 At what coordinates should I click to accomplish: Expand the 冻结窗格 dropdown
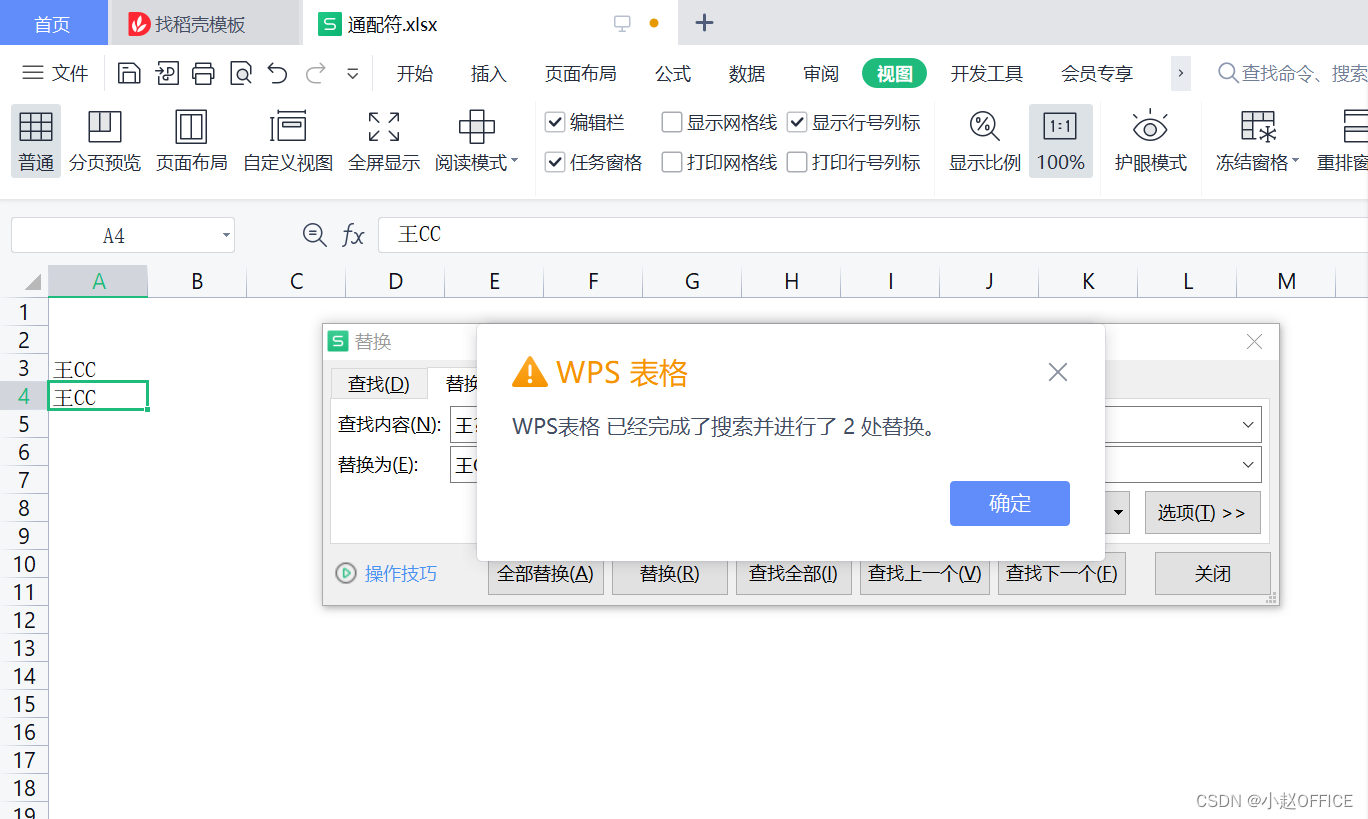[x=1296, y=161]
